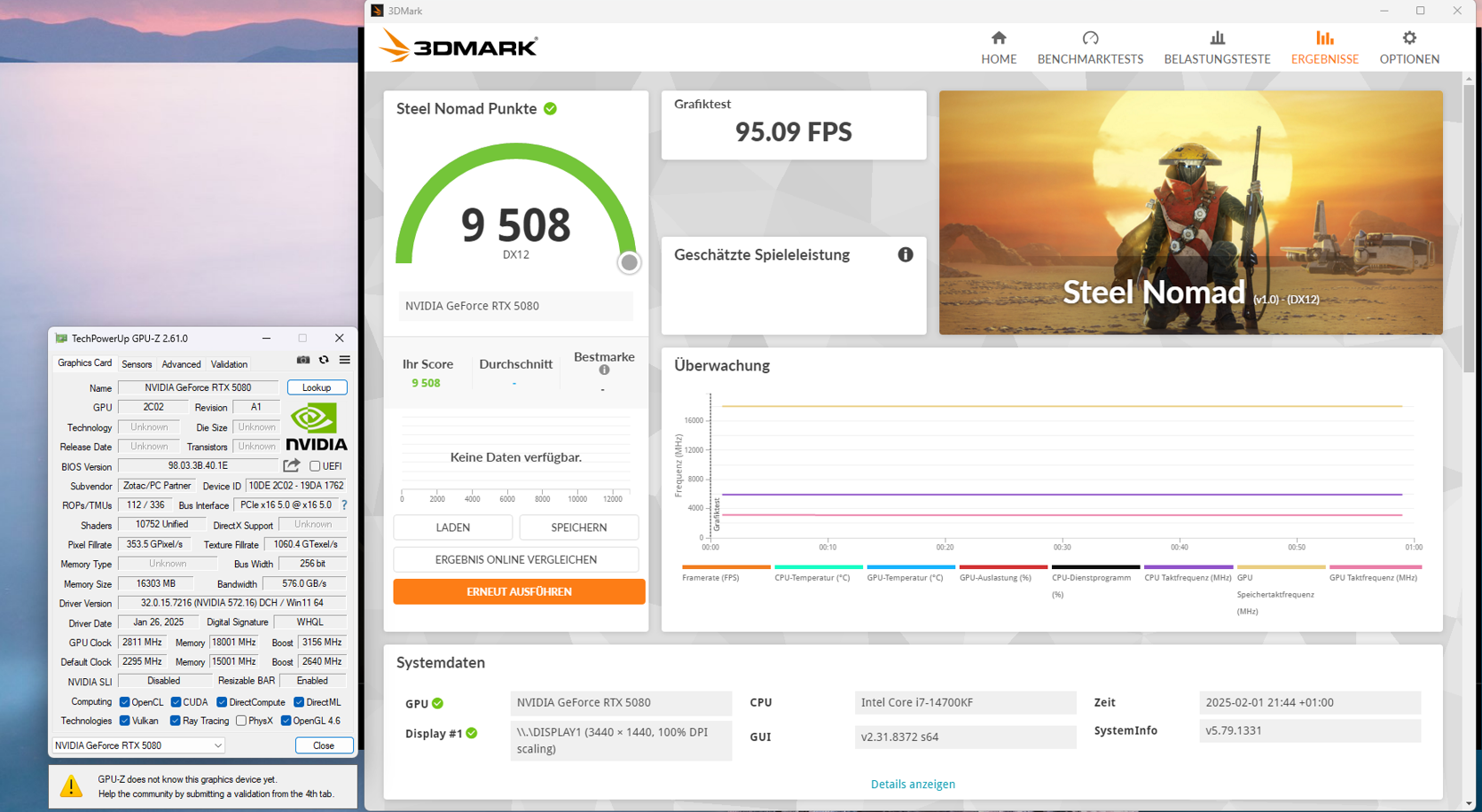The height and width of the screenshot is (812, 1482).
Task: Click ERGEBNIS ONLINE VERGLEICHEN
Action: 516,559
